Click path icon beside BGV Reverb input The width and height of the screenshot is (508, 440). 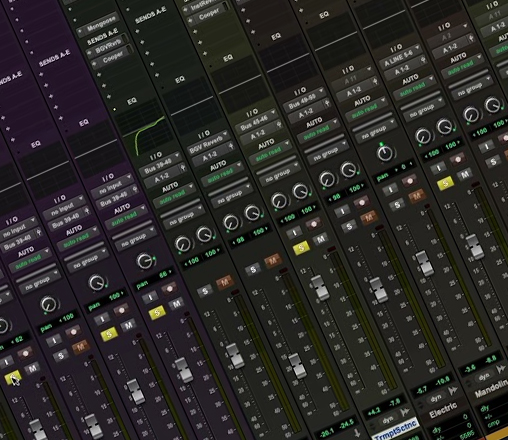pos(231,146)
